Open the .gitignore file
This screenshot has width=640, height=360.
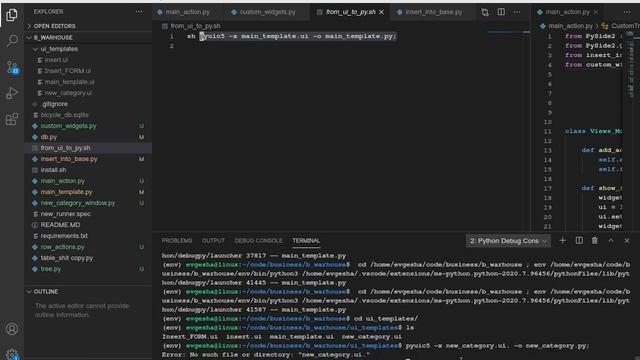tap(88, 104)
